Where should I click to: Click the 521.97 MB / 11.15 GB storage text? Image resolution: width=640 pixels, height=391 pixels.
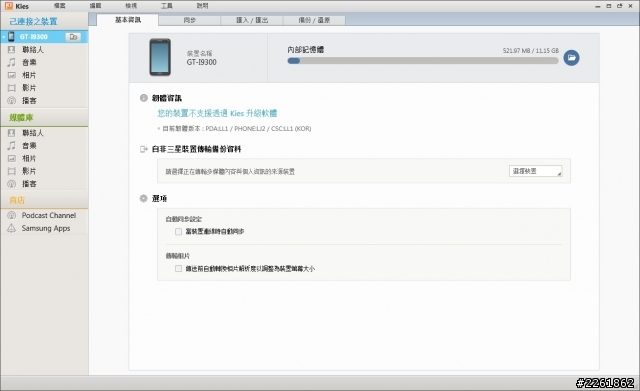pyautogui.click(x=531, y=51)
